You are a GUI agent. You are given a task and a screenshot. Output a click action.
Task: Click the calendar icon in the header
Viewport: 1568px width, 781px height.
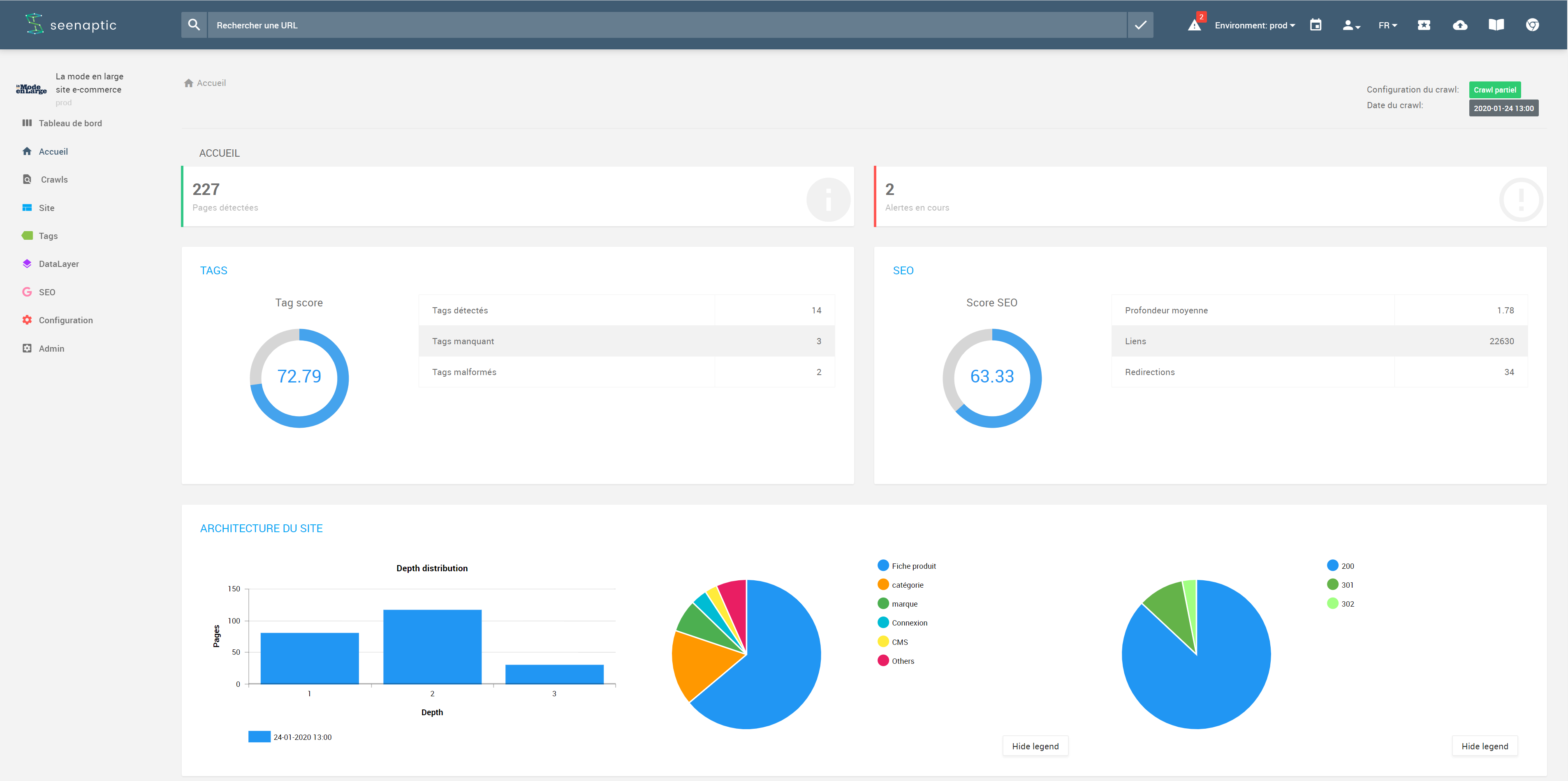click(x=1316, y=25)
